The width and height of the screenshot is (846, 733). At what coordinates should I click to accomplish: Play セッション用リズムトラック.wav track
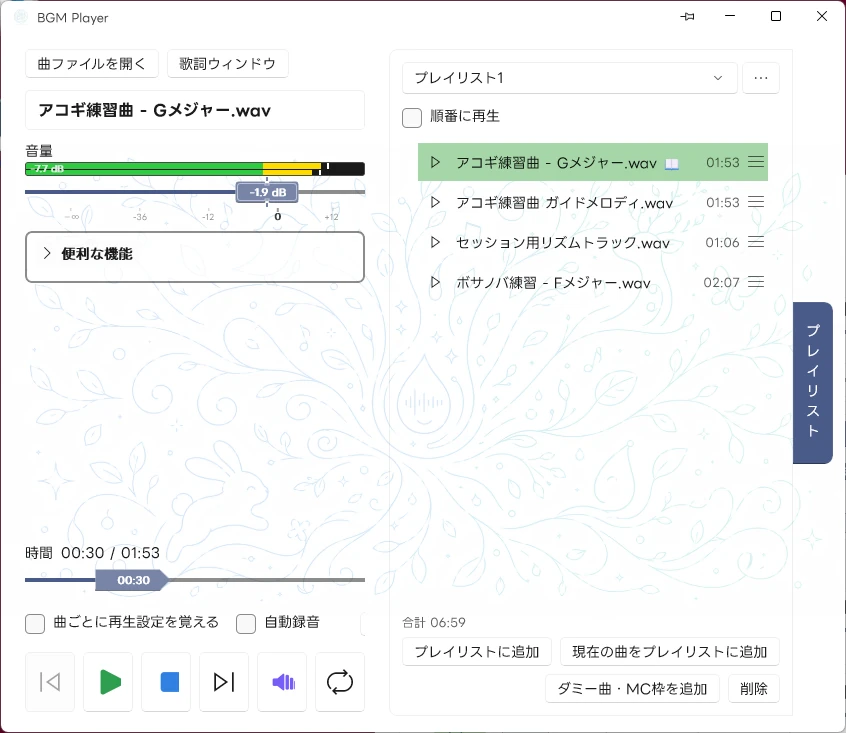(x=435, y=242)
